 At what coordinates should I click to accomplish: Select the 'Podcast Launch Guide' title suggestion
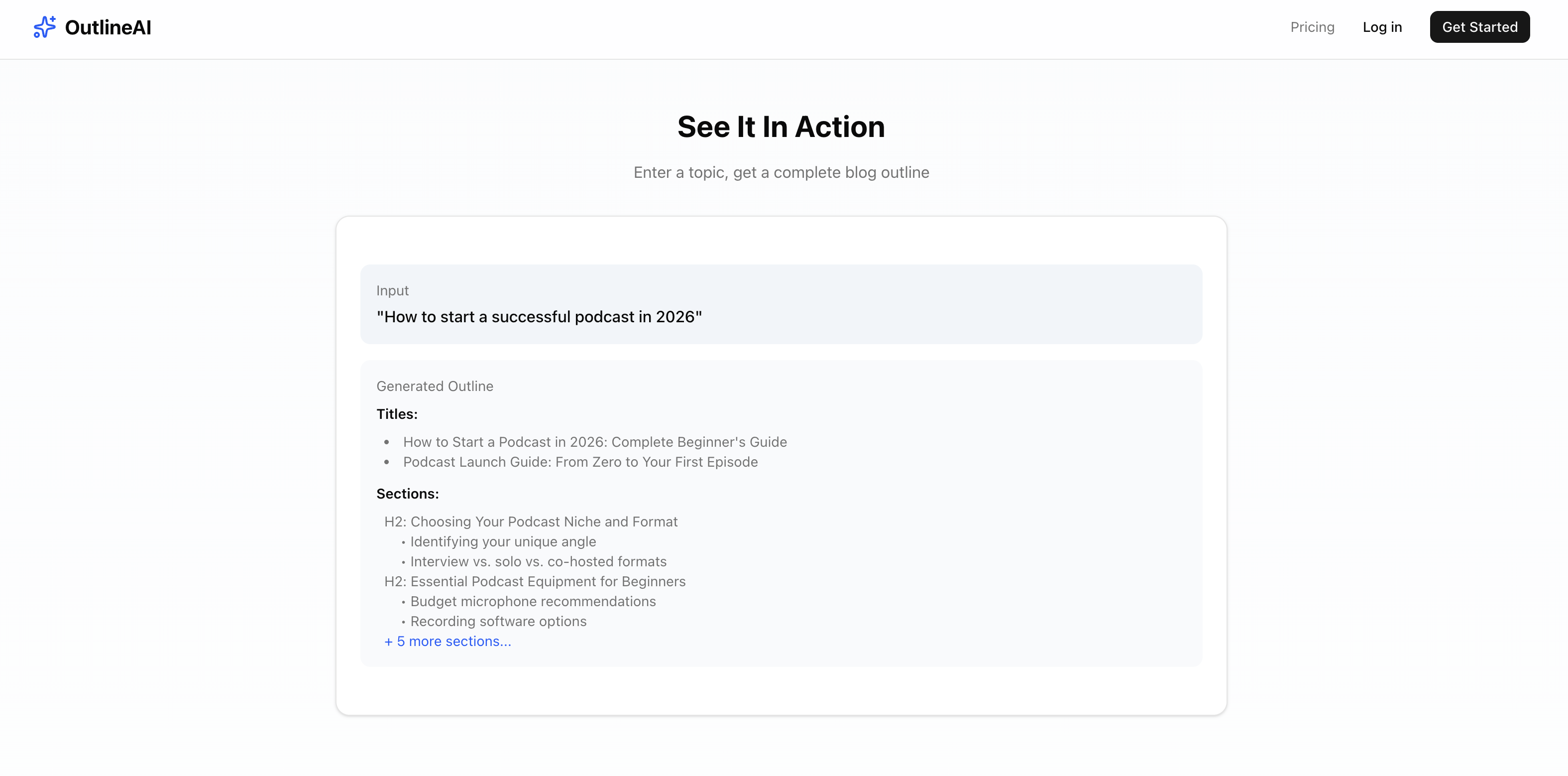(x=579, y=462)
